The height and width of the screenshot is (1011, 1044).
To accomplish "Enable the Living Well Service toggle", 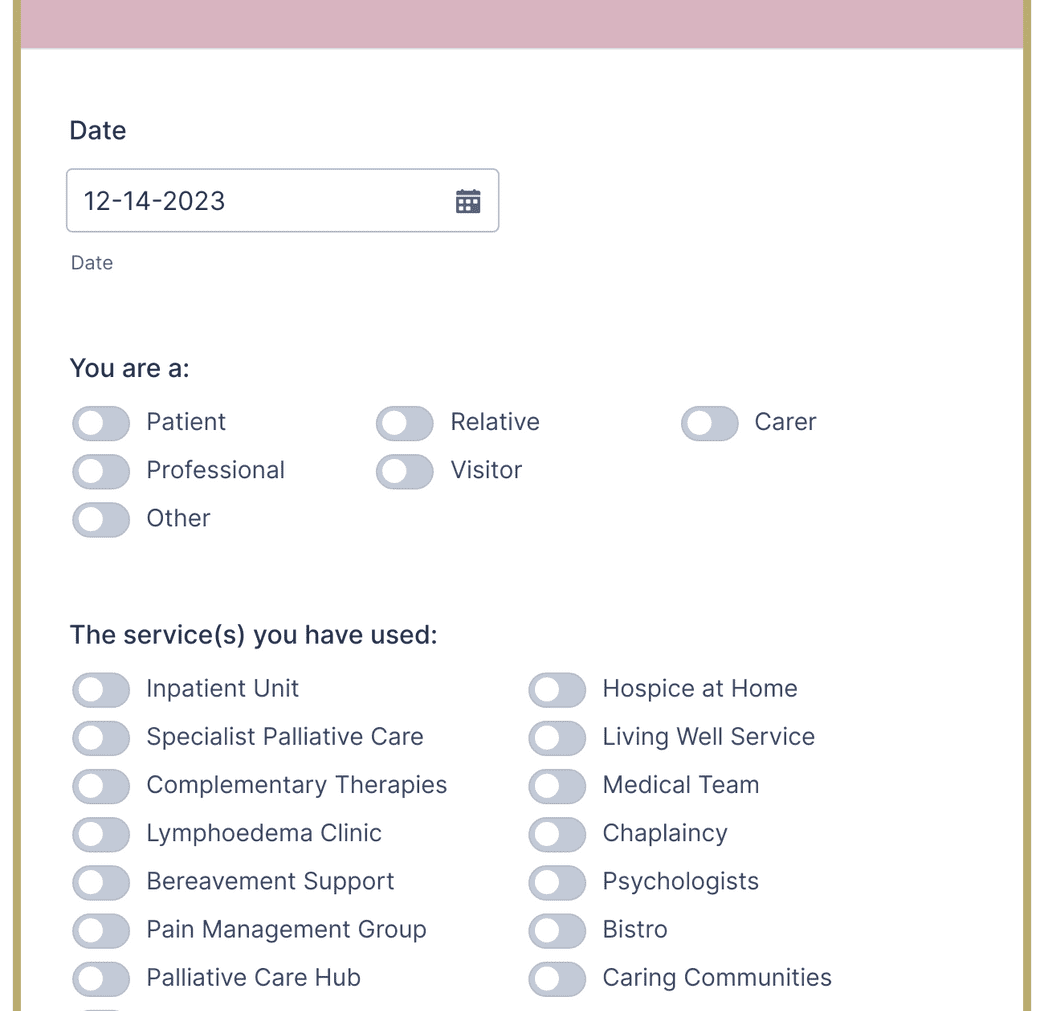I will coord(557,738).
